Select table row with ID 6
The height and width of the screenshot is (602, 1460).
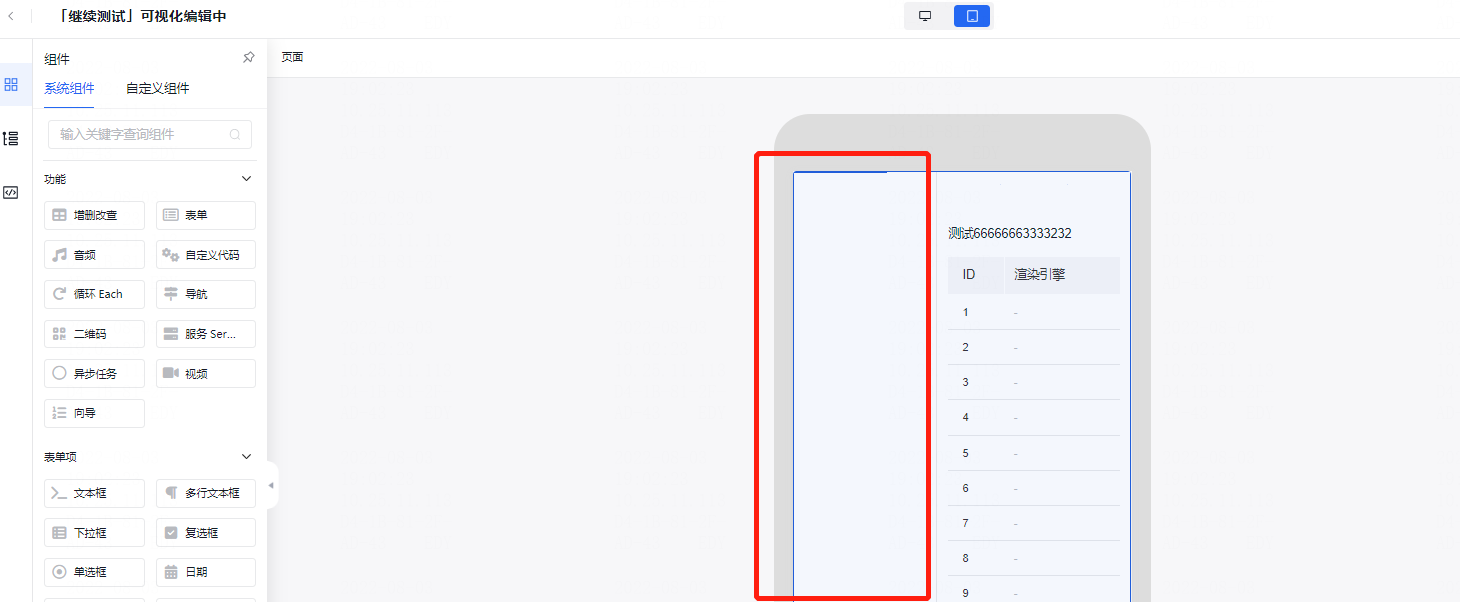point(1034,488)
